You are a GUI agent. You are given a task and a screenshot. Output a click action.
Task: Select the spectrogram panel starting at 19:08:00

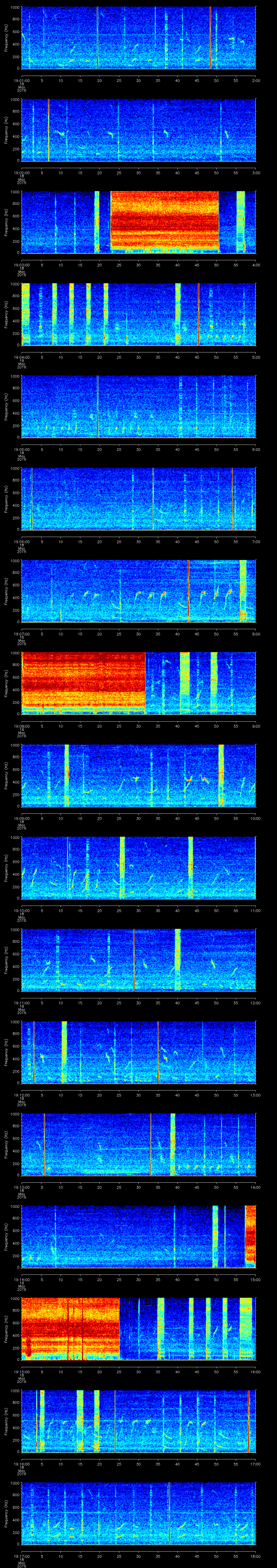click(139, 683)
